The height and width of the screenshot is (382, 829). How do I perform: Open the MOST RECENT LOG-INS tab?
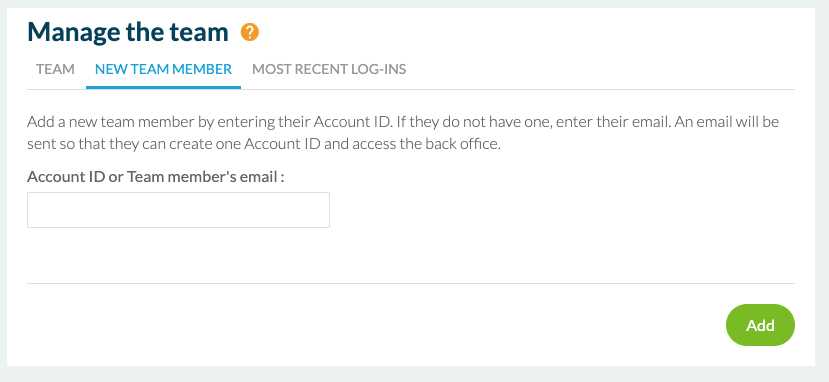point(329,69)
